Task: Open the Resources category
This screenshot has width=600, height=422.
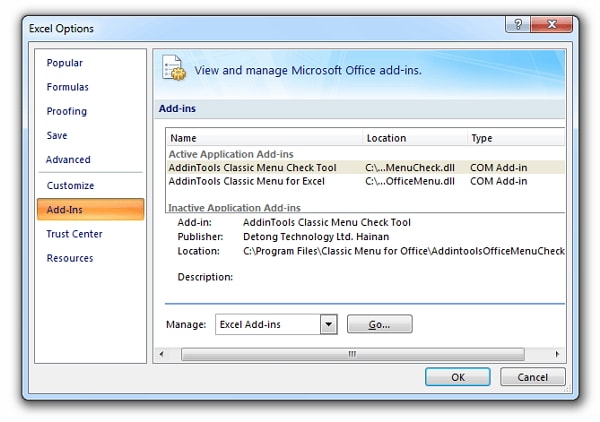Action: pos(70,258)
